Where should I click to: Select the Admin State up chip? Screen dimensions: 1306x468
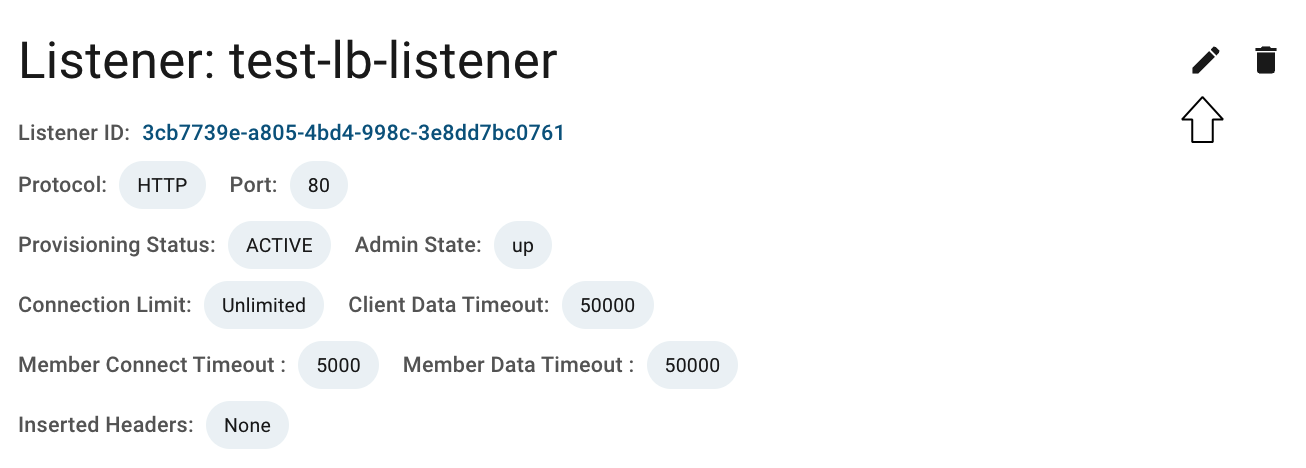click(x=523, y=245)
